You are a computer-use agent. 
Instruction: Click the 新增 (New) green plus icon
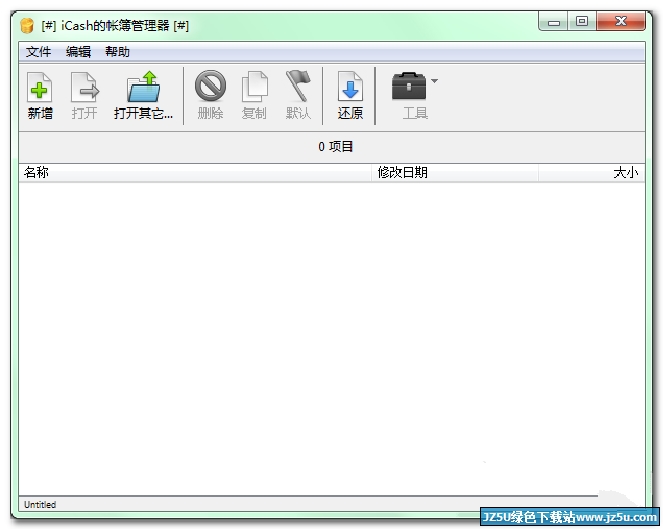[x=40, y=87]
